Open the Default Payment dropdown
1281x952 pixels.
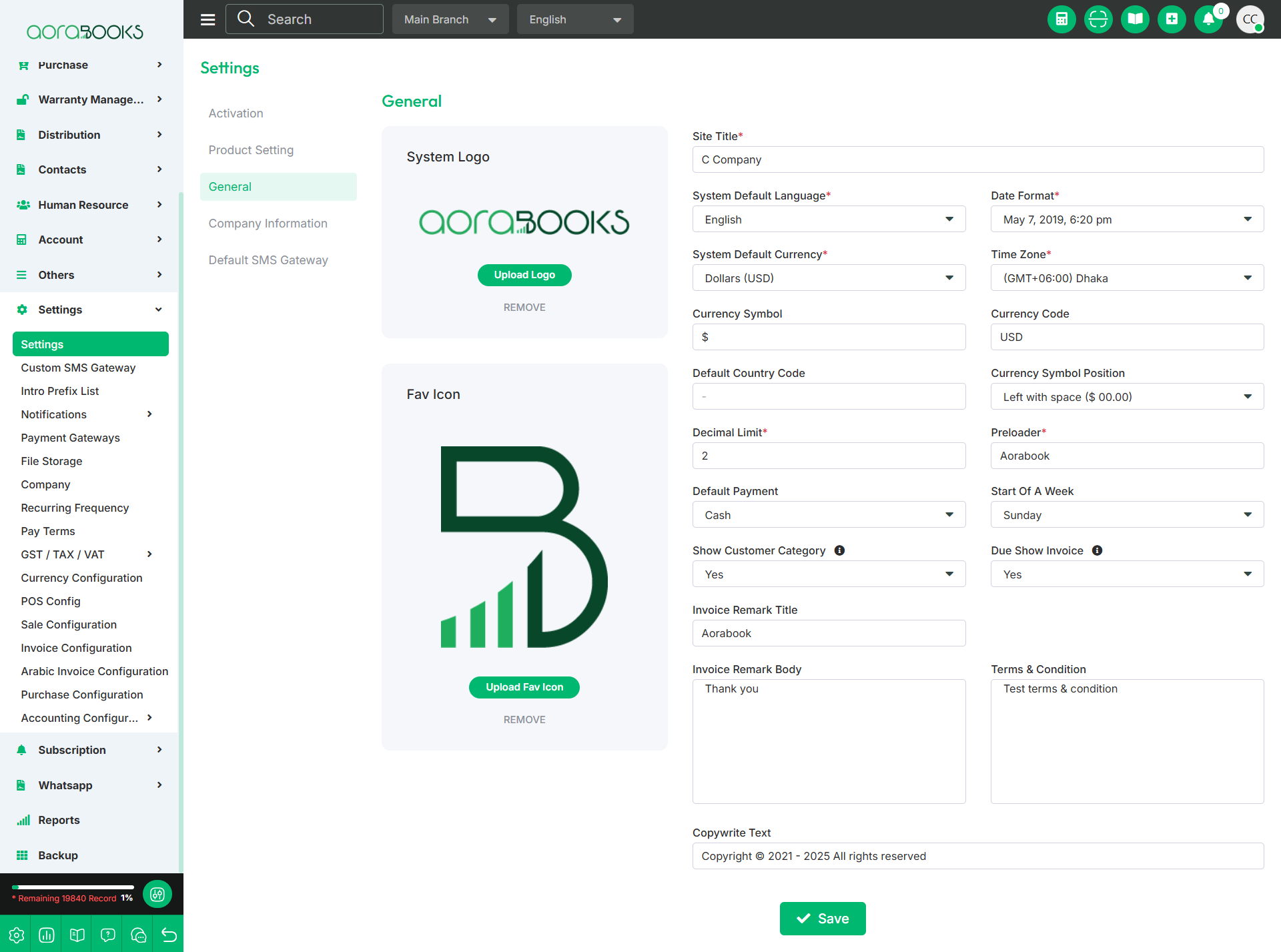829,515
